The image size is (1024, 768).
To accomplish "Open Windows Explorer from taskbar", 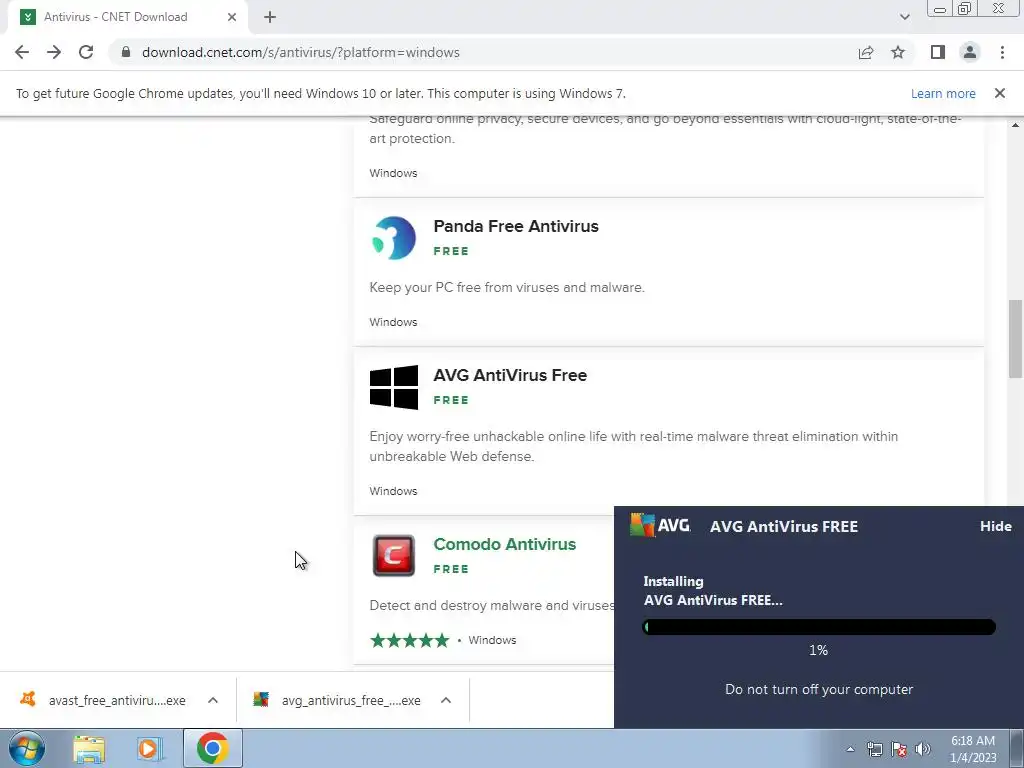I will coord(89,748).
